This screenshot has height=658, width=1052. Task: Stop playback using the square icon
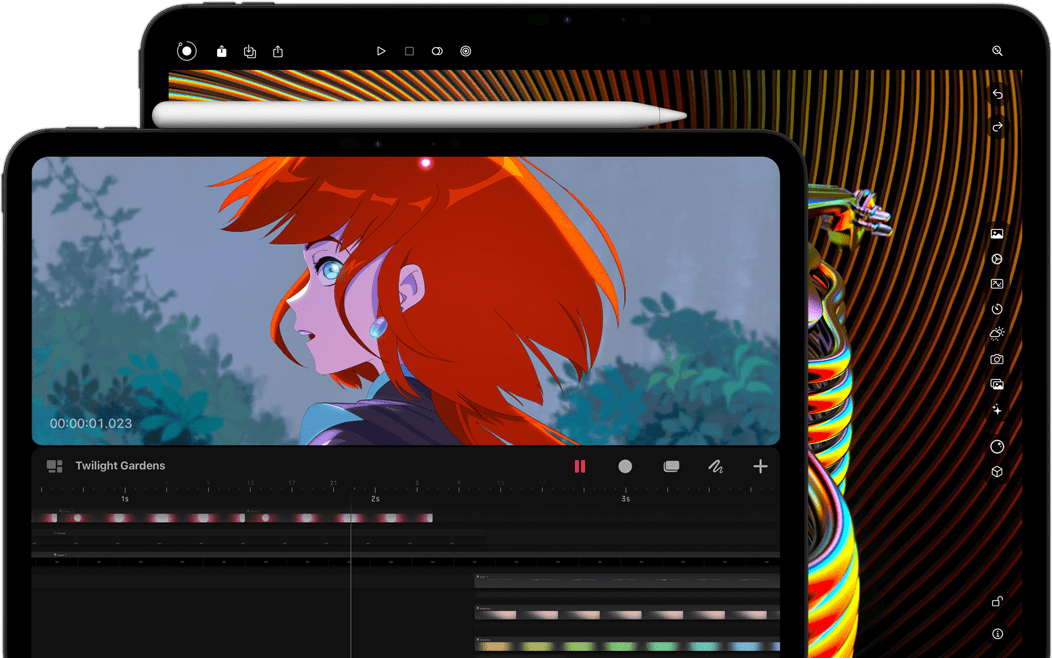tap(409, 51)
